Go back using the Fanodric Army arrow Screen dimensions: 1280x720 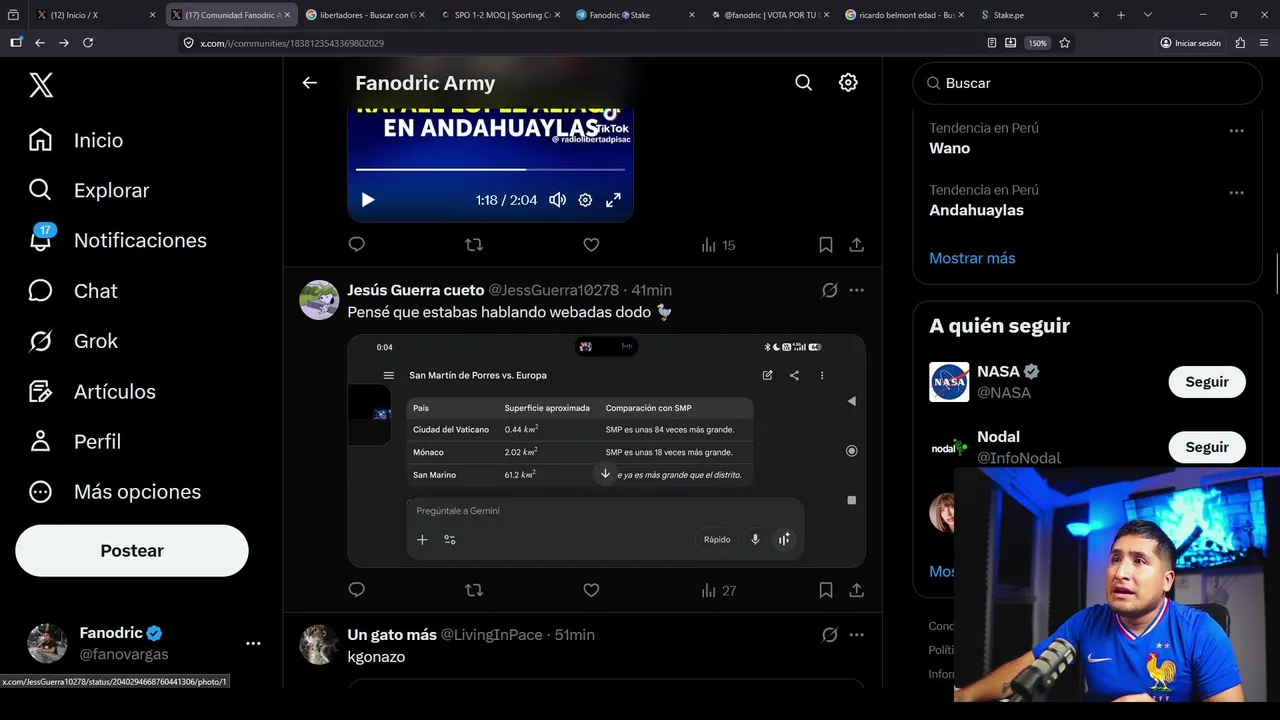coord(310,83)
